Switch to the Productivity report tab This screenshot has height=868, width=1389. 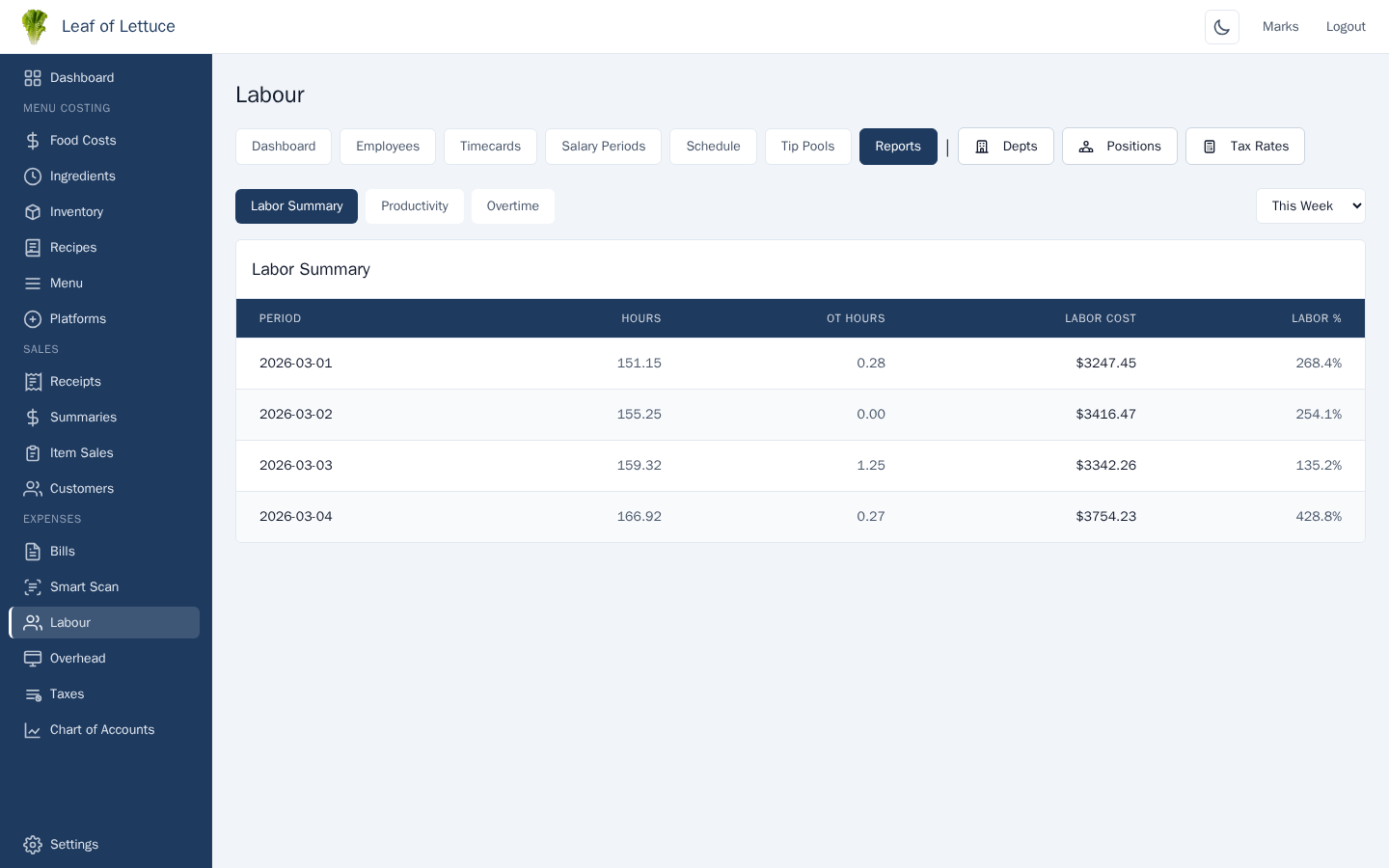click(414, 206)
